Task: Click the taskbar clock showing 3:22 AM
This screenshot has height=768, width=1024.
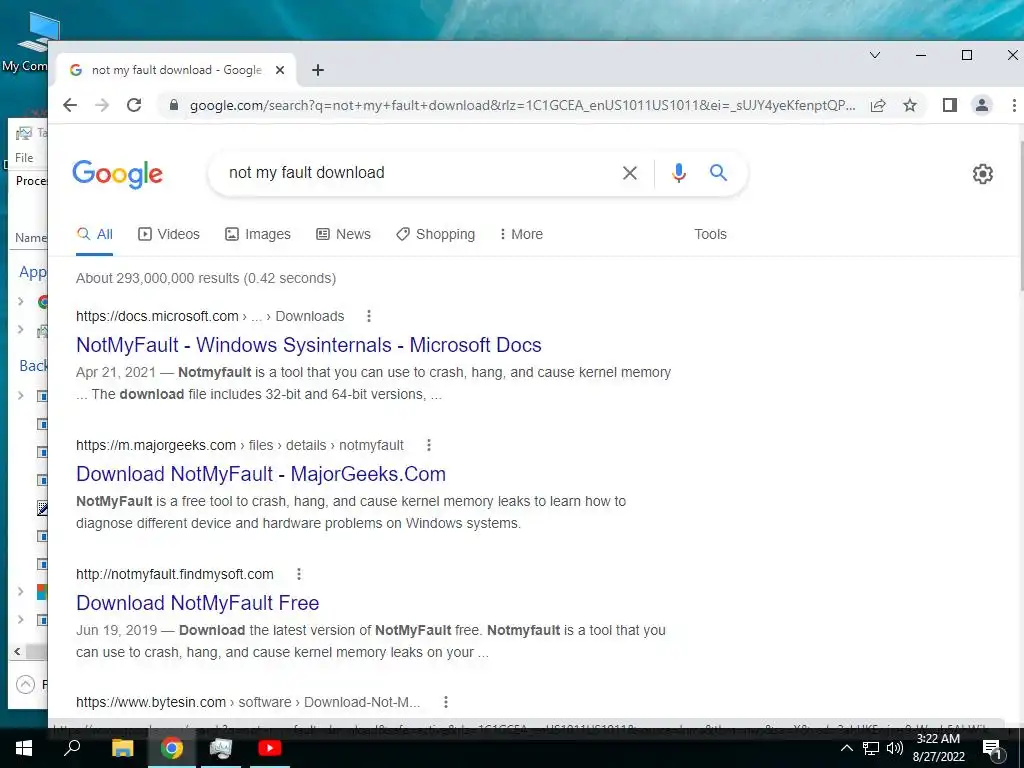Action: pyautogui.click(x=938, y=748)
